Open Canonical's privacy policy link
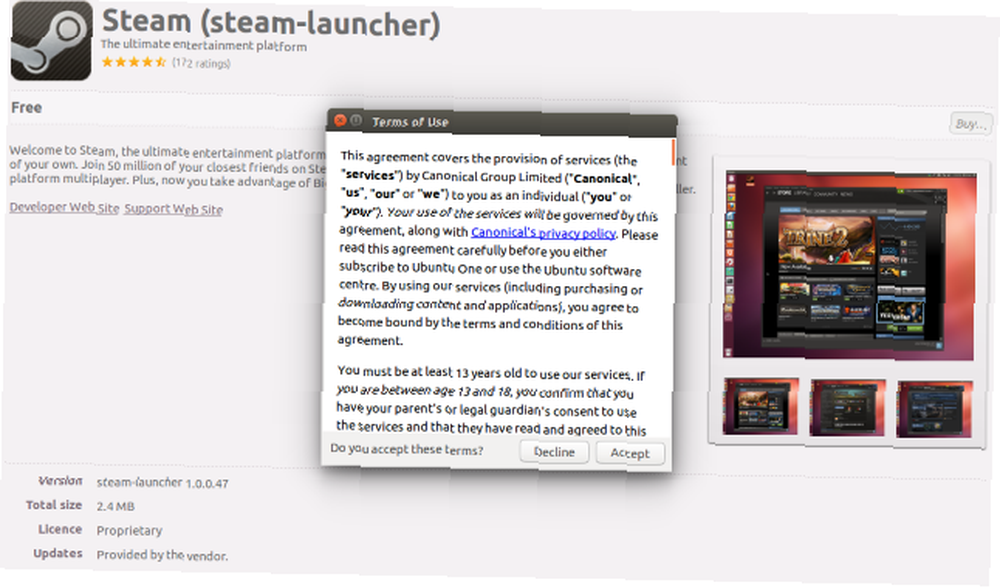 (x=543, y=233)
